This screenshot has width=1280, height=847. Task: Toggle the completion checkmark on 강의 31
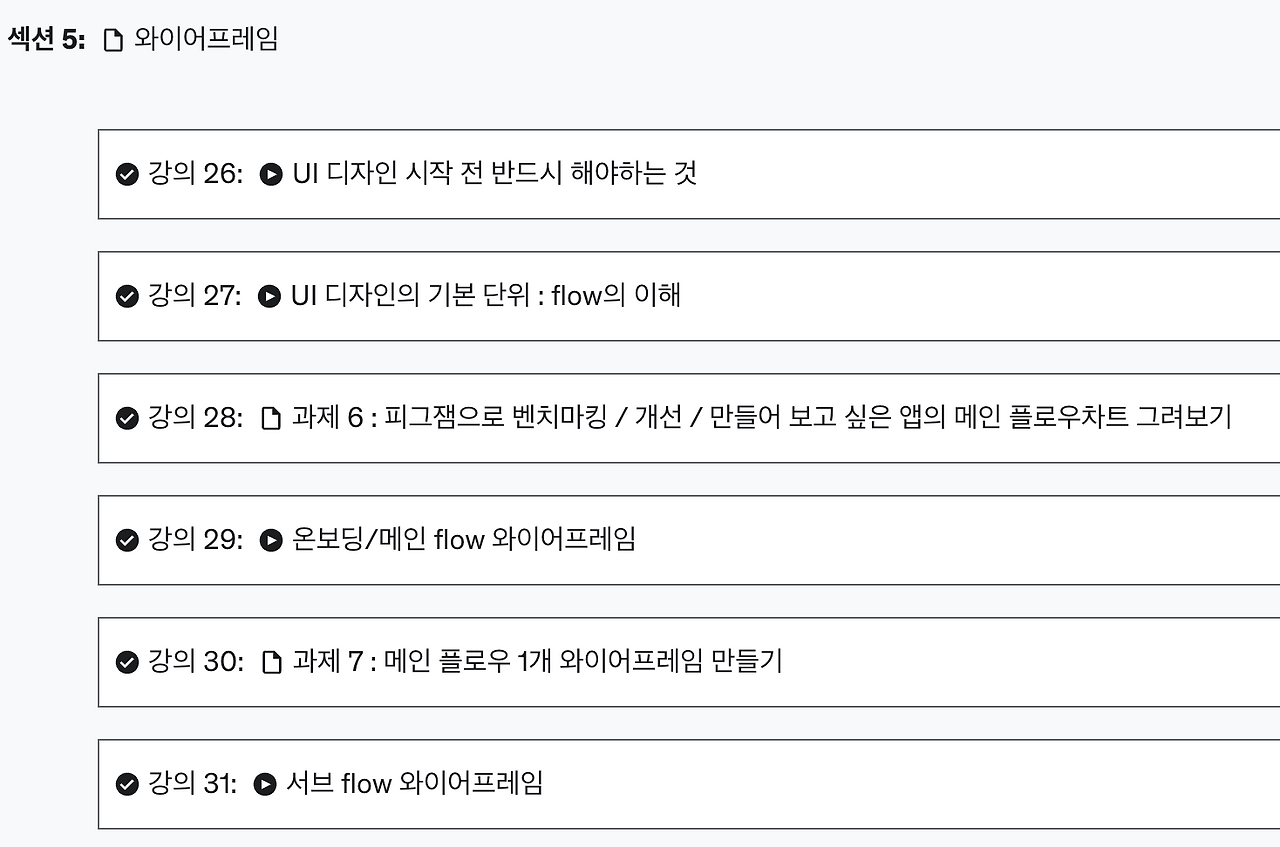pos(126,784)
